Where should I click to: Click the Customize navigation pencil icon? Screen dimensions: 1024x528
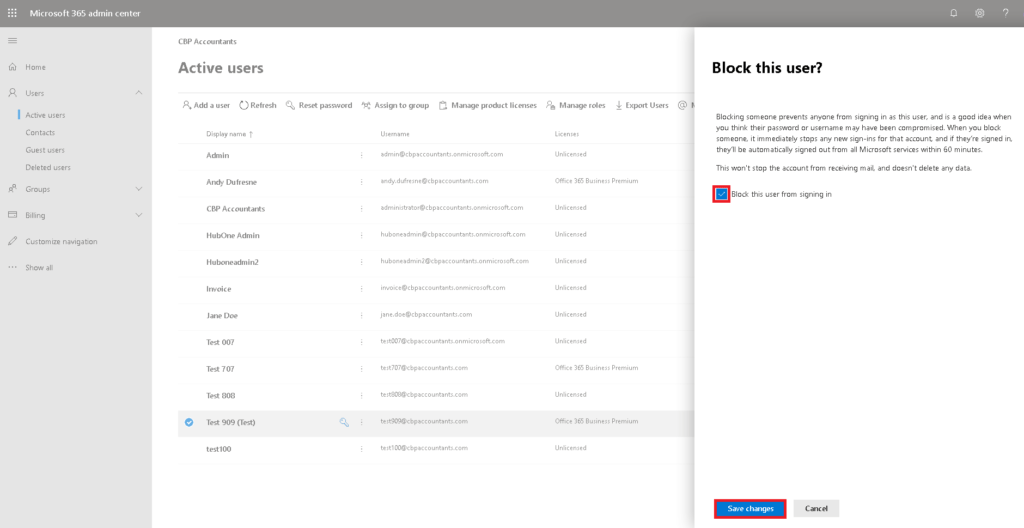(x=12, y=241)
